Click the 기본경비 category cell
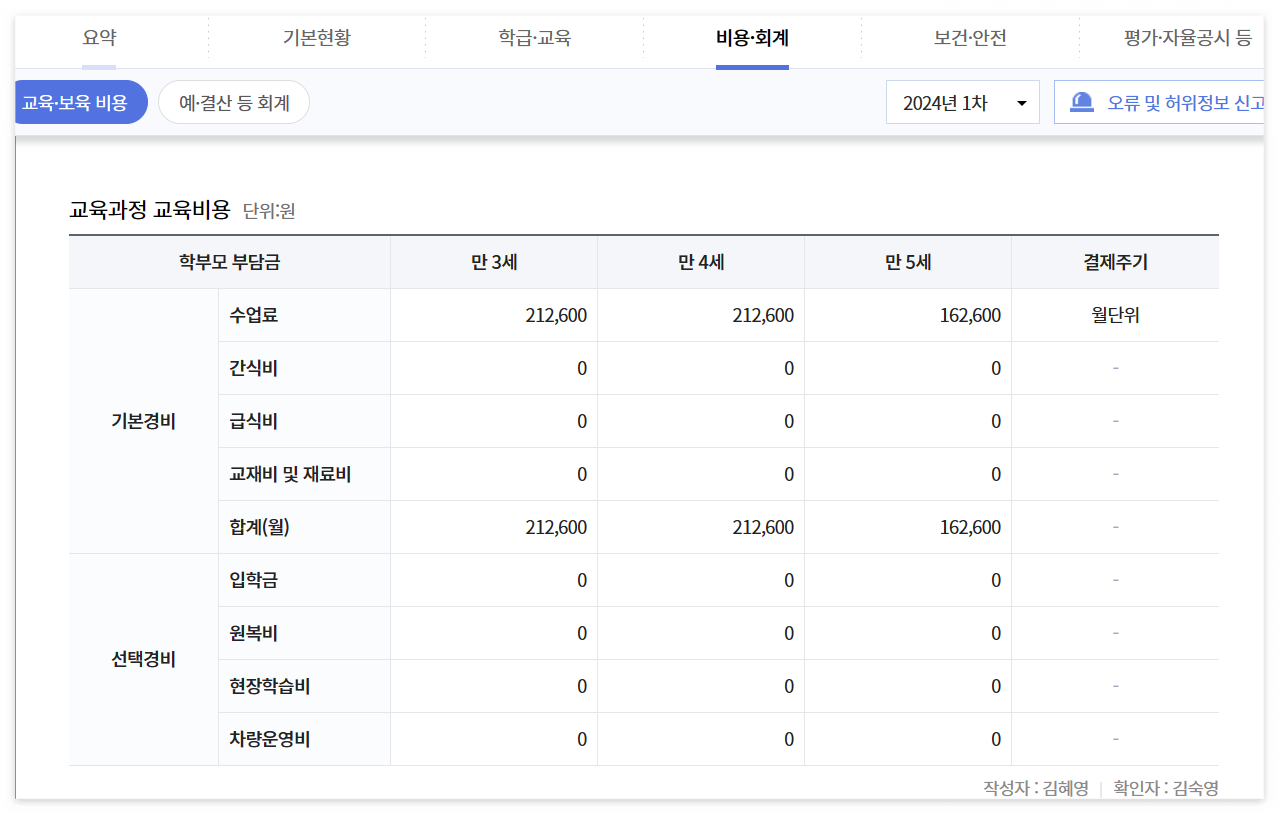The height and width of the screenshot is (814, 1279). (143, 421)
